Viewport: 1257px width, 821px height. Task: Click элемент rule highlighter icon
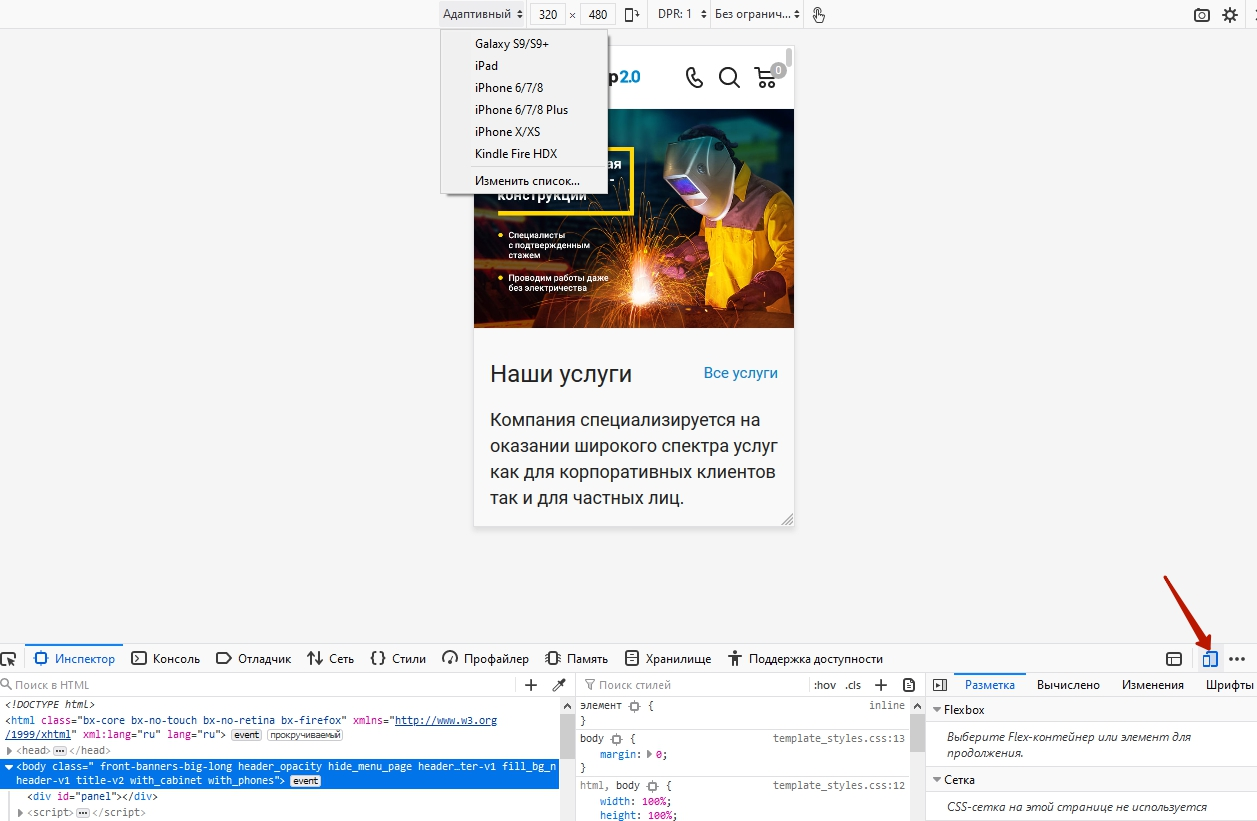tap(634, 706)
